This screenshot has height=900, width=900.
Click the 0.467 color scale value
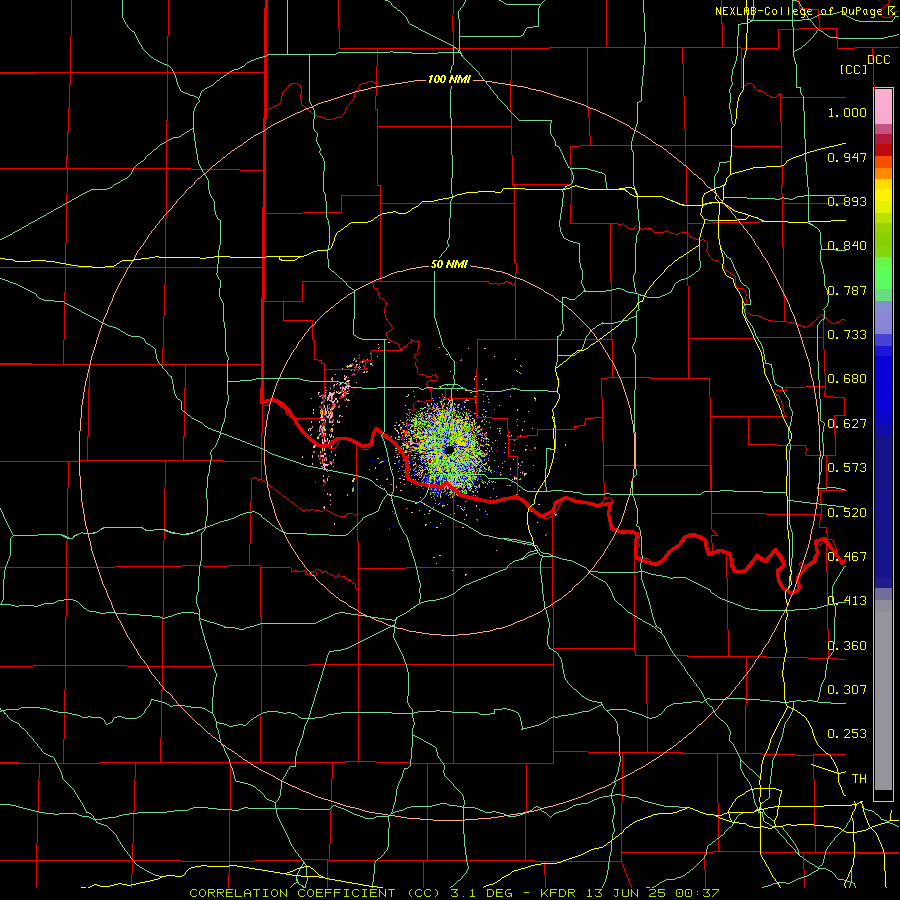click(x=847, y=557)
